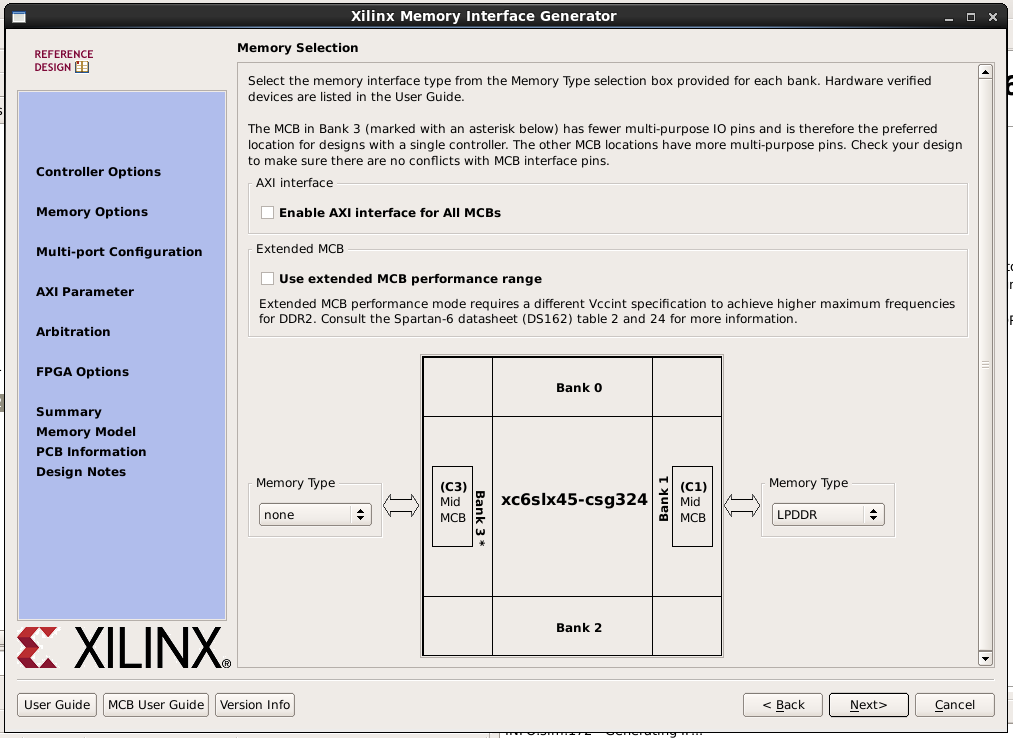This screenshot has width=1013, height=738.
Task: Click the C3 Mid MCB block
Action: click(452, 507)
